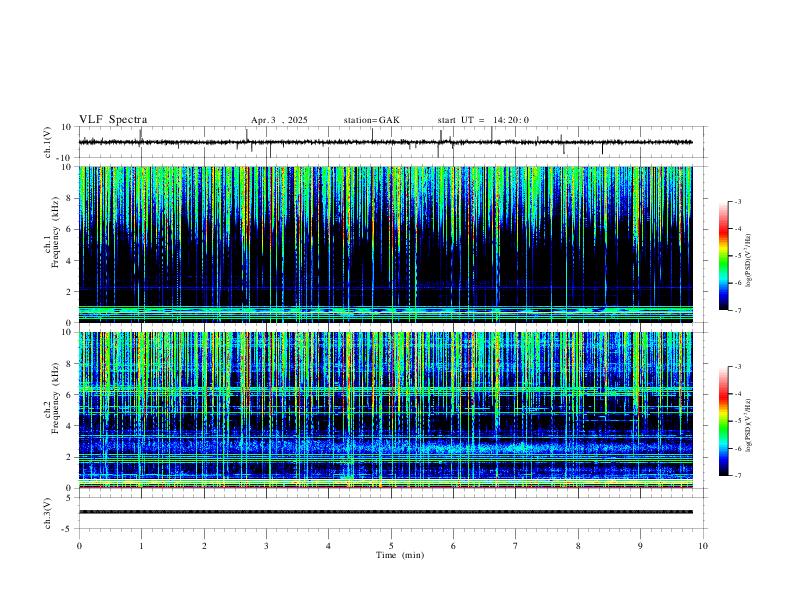The height and width of the screenshot is (612, 792).
Task: Click the 'start UT = 14:20:0' label
Action: coord(483,120)
